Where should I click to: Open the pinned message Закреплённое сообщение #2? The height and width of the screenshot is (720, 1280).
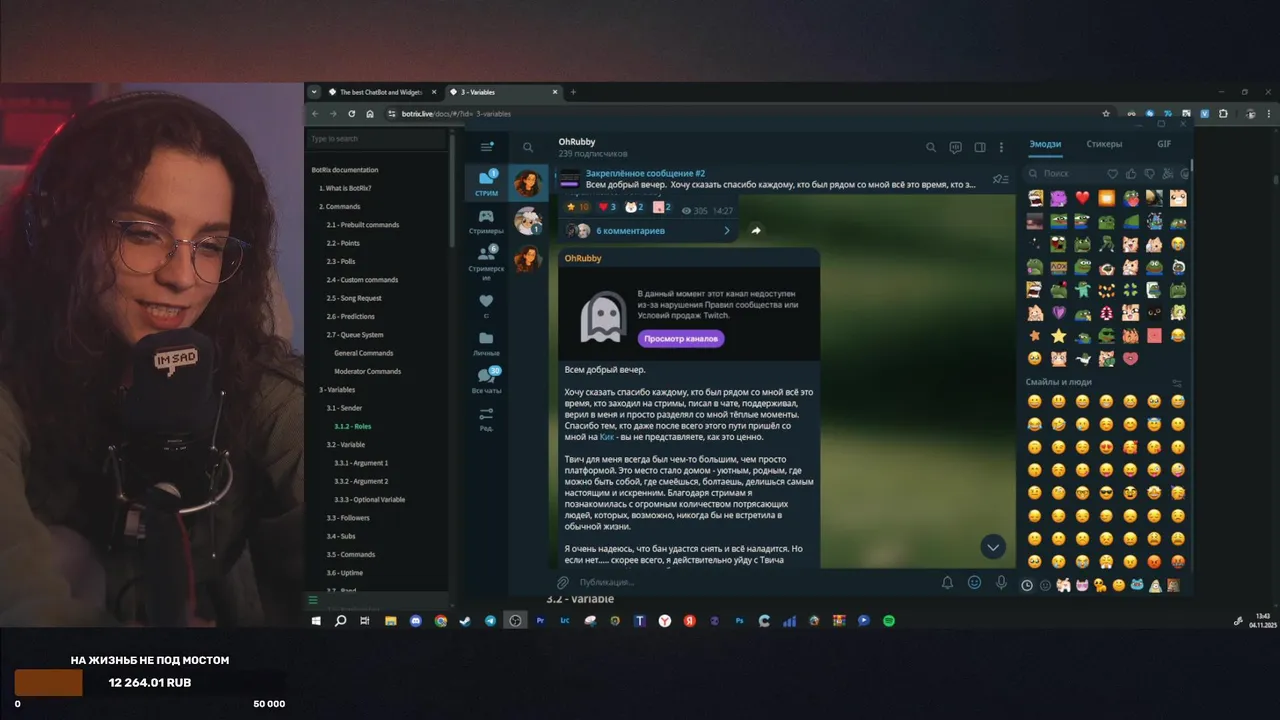(x=770, y=179)
